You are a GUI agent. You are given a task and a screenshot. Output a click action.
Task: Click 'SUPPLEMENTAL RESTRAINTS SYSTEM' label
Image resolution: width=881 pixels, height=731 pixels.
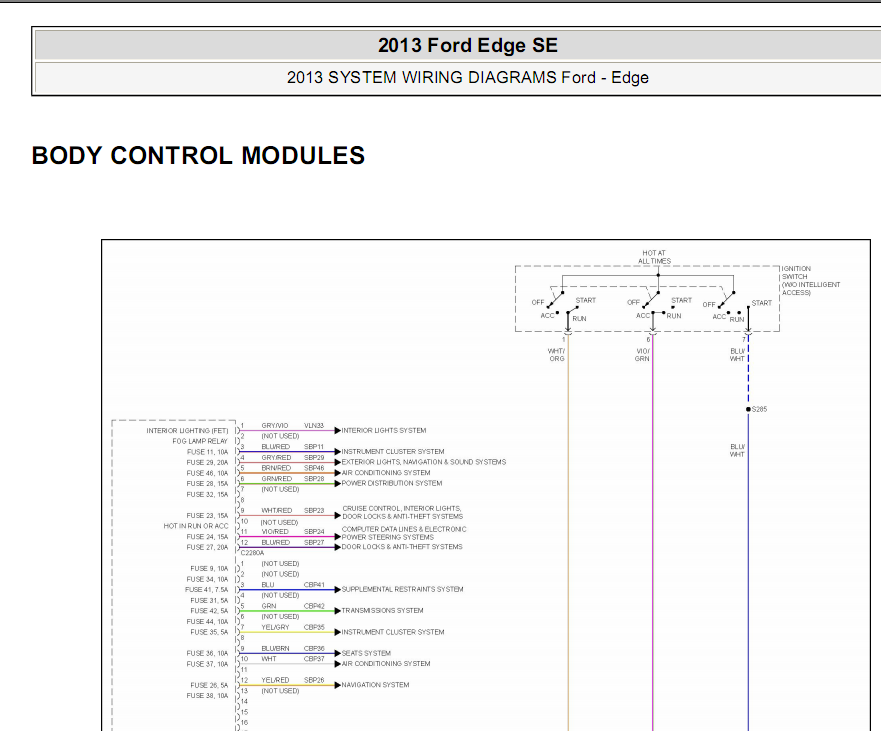(402, 589)
